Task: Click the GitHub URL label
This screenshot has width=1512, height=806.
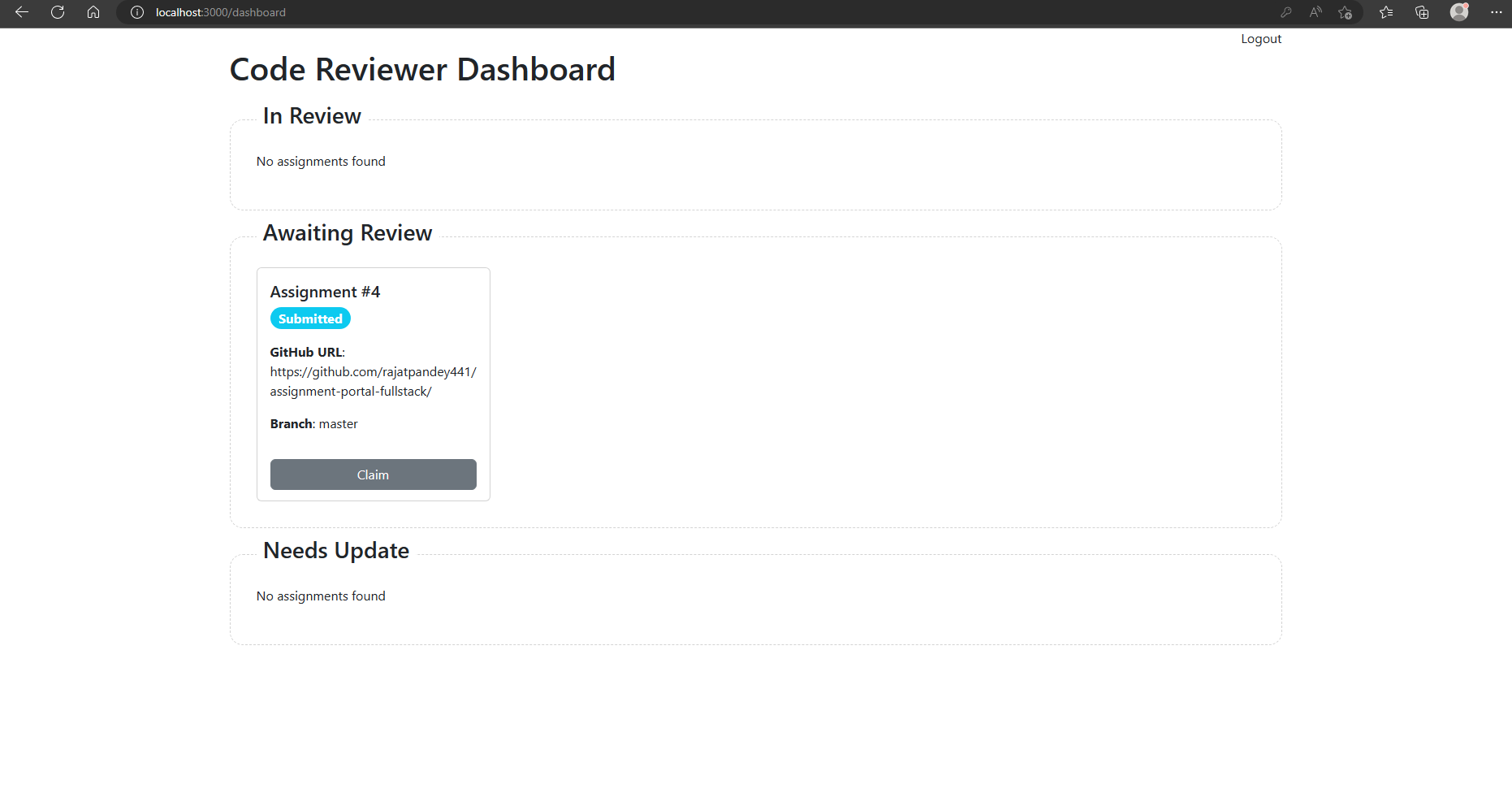Action: [307, 353]
